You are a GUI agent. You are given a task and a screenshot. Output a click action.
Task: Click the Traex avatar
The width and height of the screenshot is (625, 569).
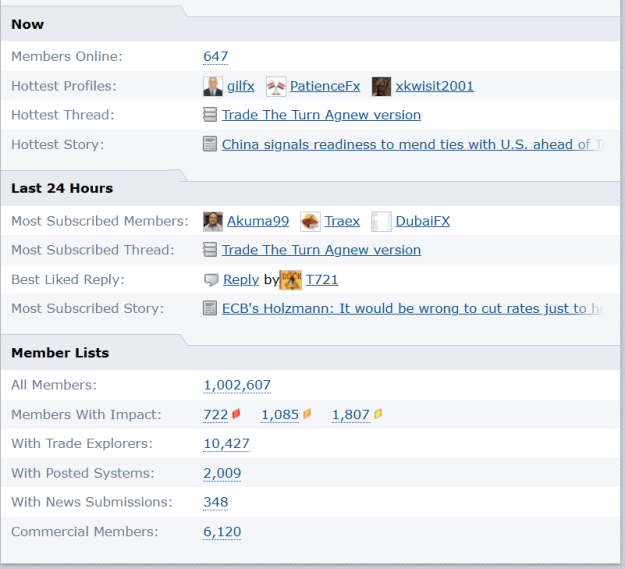click(x=310, y=222)
